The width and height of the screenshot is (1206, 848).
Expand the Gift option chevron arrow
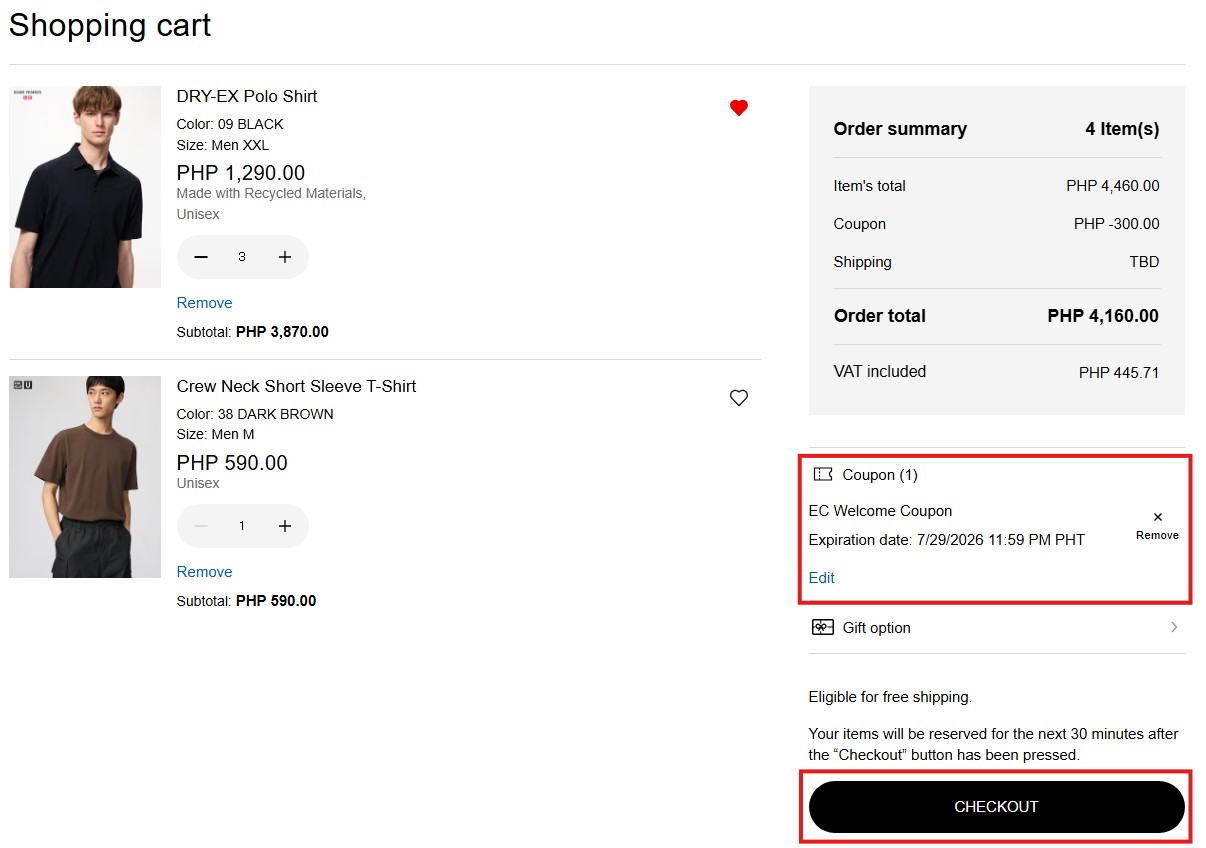pos(1174,627)
